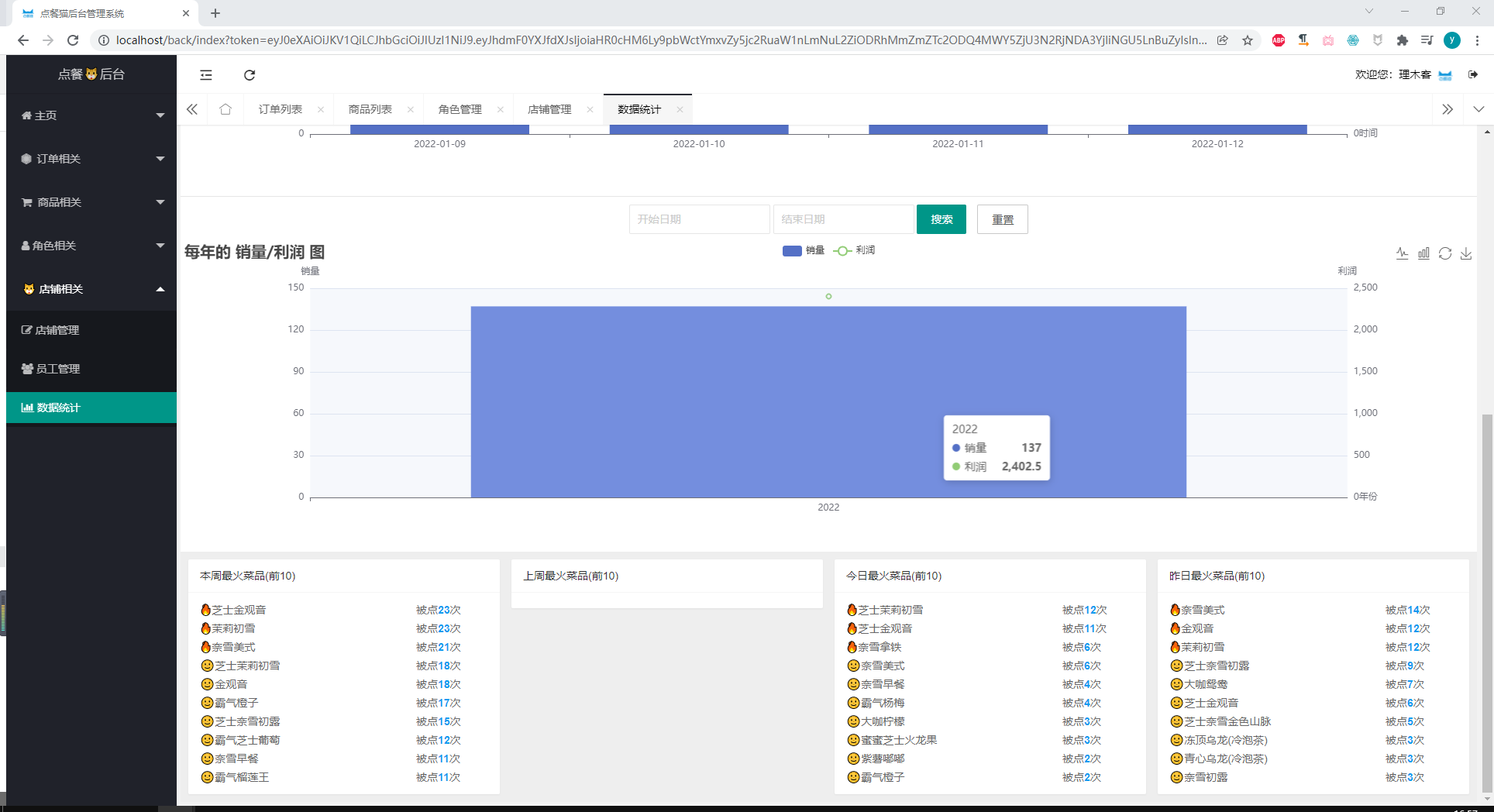Click the address bar URL

pyautogui.click(x=661, y=40)
